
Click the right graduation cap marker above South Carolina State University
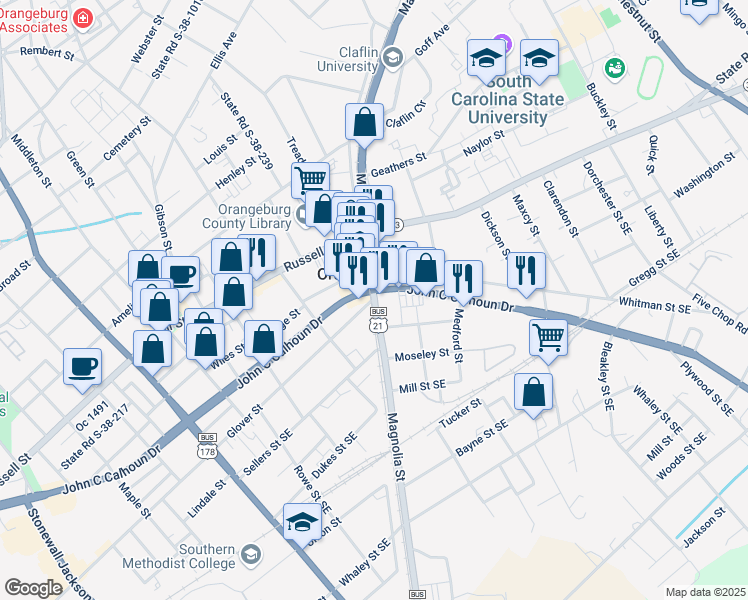[x=539, y=60]
